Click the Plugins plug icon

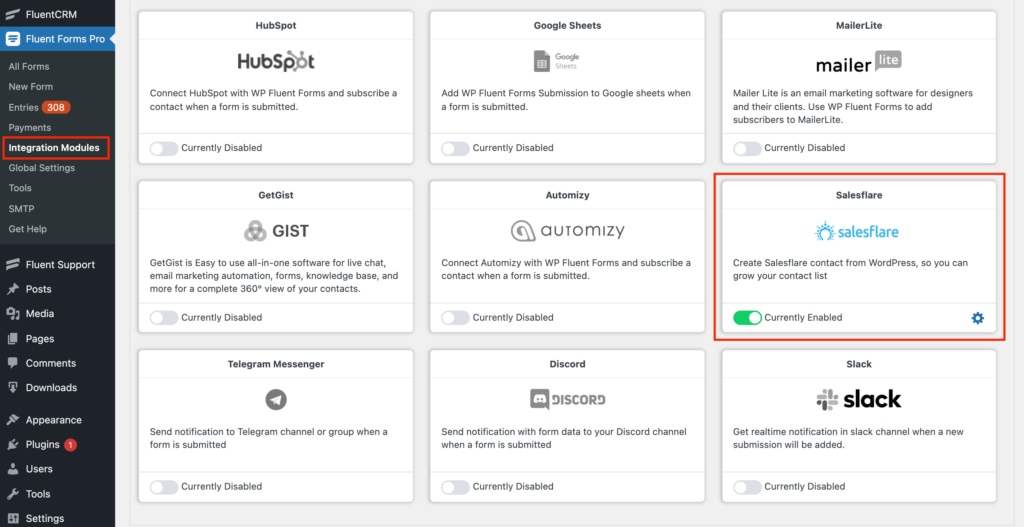click(x=12, y=445)
